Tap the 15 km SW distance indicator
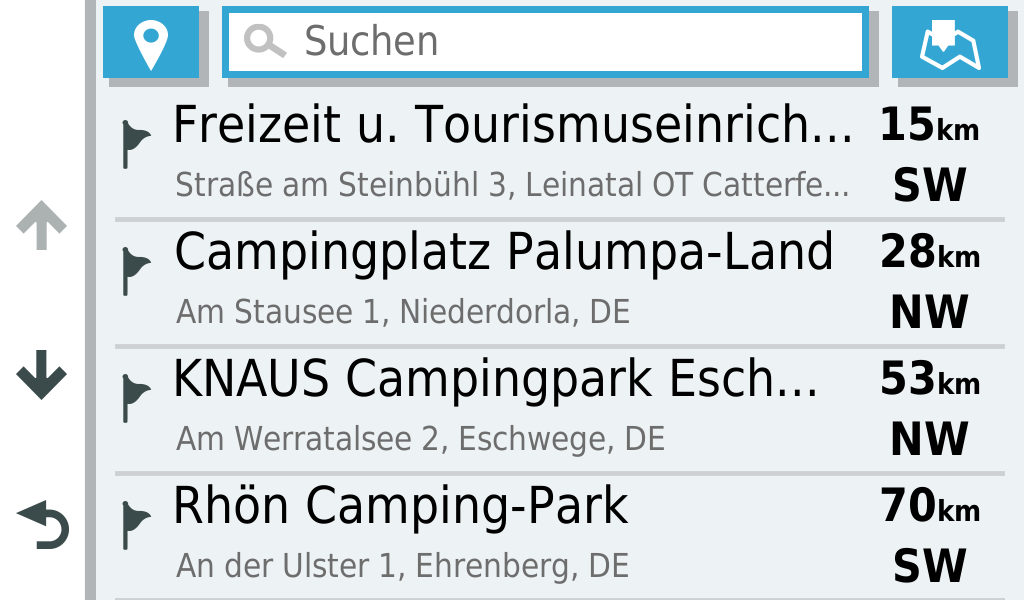This screenshot has height=600, width=1024. point(929,156)
